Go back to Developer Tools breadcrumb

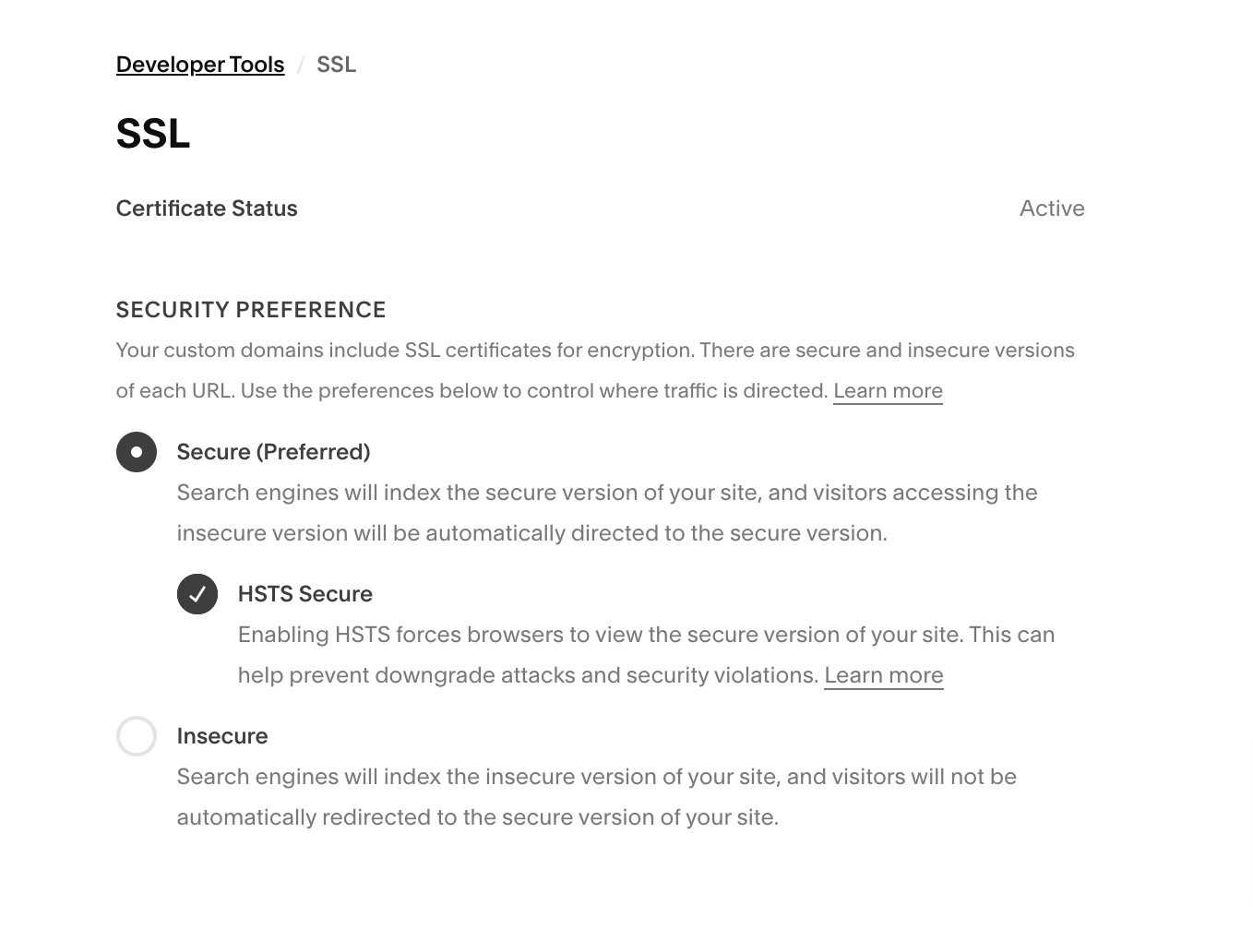tap(200, 65)
